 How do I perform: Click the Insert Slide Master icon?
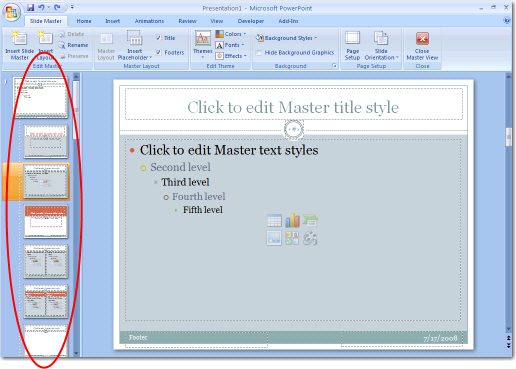click(19, 46)
